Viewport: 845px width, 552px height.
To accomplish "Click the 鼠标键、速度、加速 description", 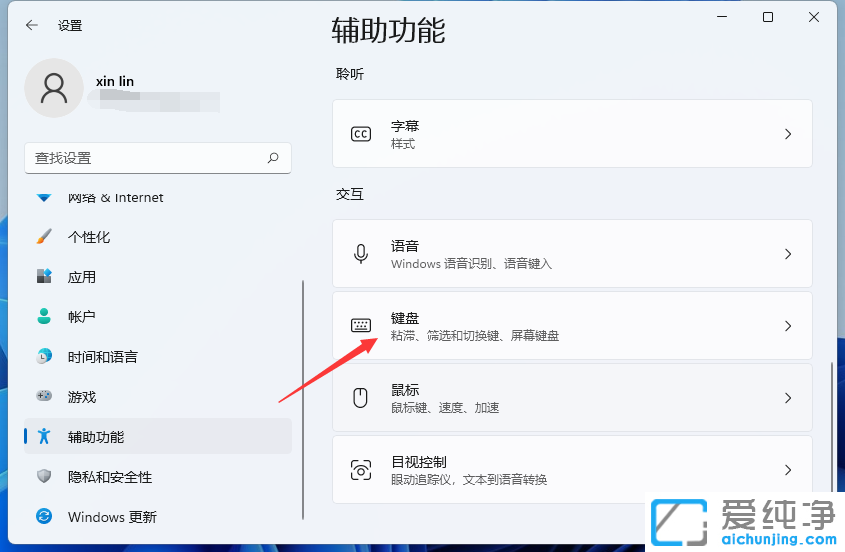I will pyautogui.click(x=445, y=408).
